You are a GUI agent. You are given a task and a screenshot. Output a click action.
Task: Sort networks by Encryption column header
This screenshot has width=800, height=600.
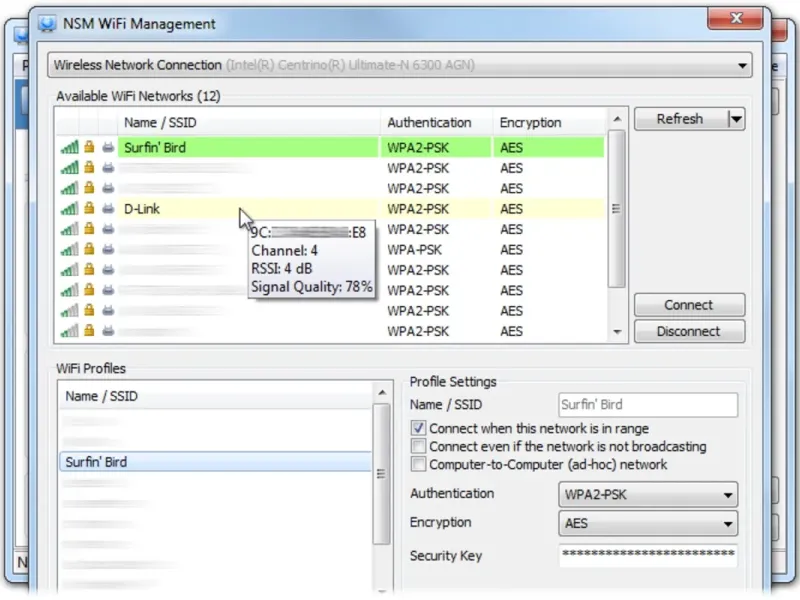(549, 123)
